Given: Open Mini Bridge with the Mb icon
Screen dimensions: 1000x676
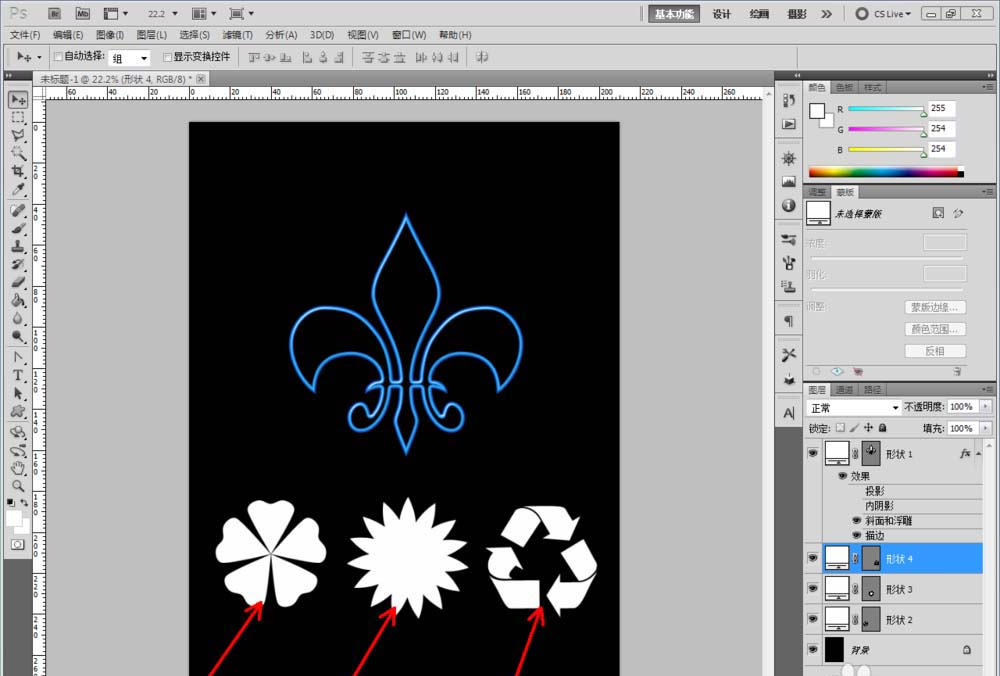Looking at the screenshot, I should click(82, 13).
